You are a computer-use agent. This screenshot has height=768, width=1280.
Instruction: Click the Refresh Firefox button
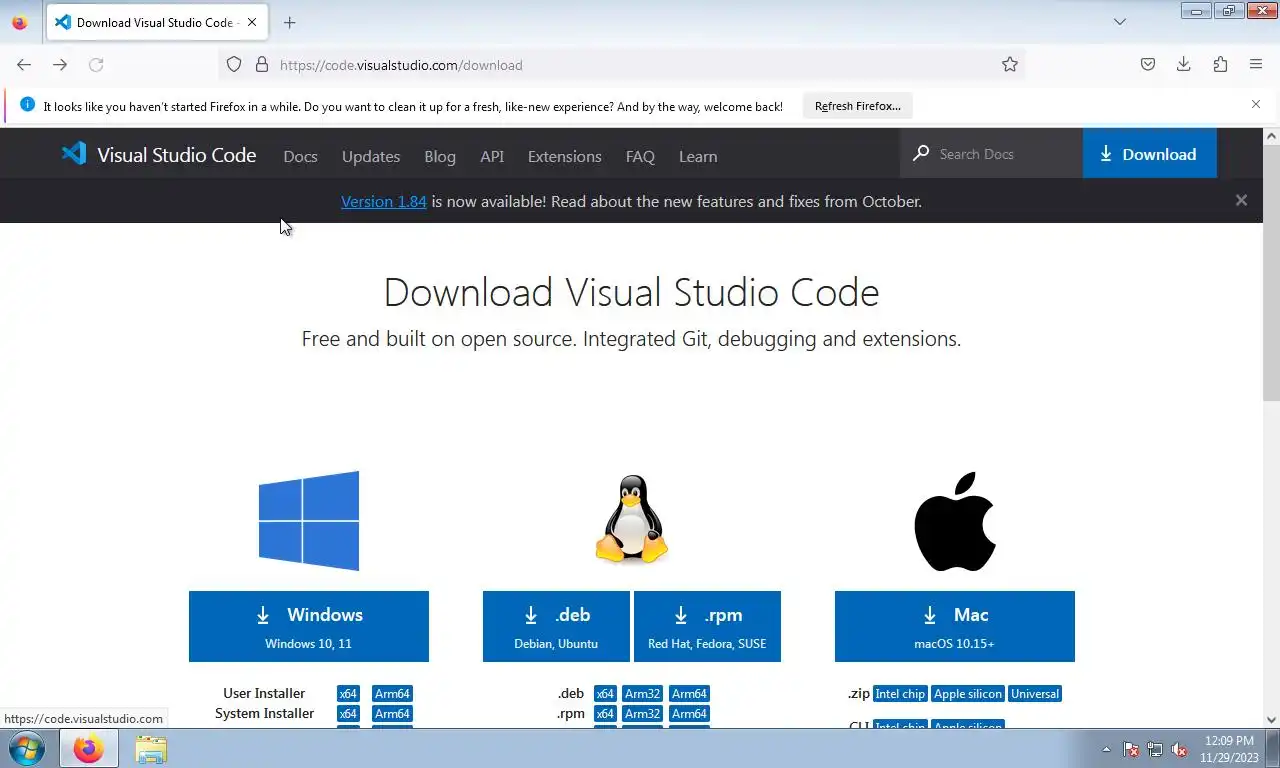pos(858,106)
